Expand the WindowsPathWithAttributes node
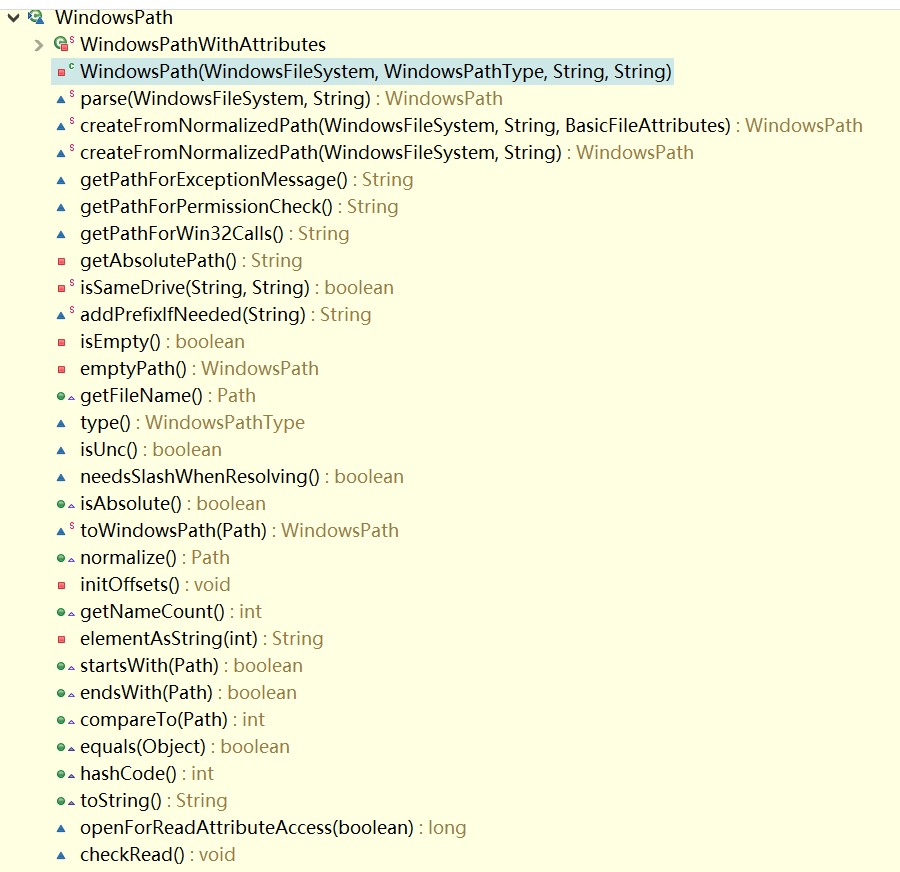This screenshot has height=872, width=900. [38, 45]
